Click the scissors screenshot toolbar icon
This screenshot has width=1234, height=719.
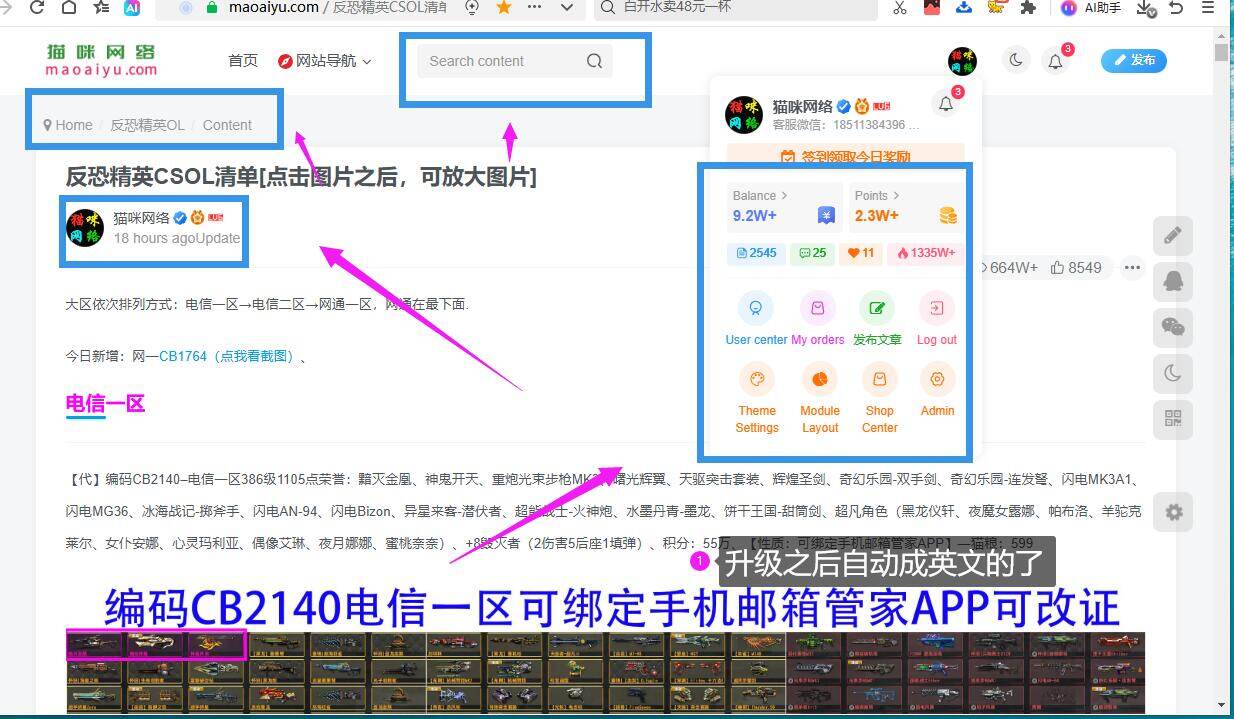[900, 8]
